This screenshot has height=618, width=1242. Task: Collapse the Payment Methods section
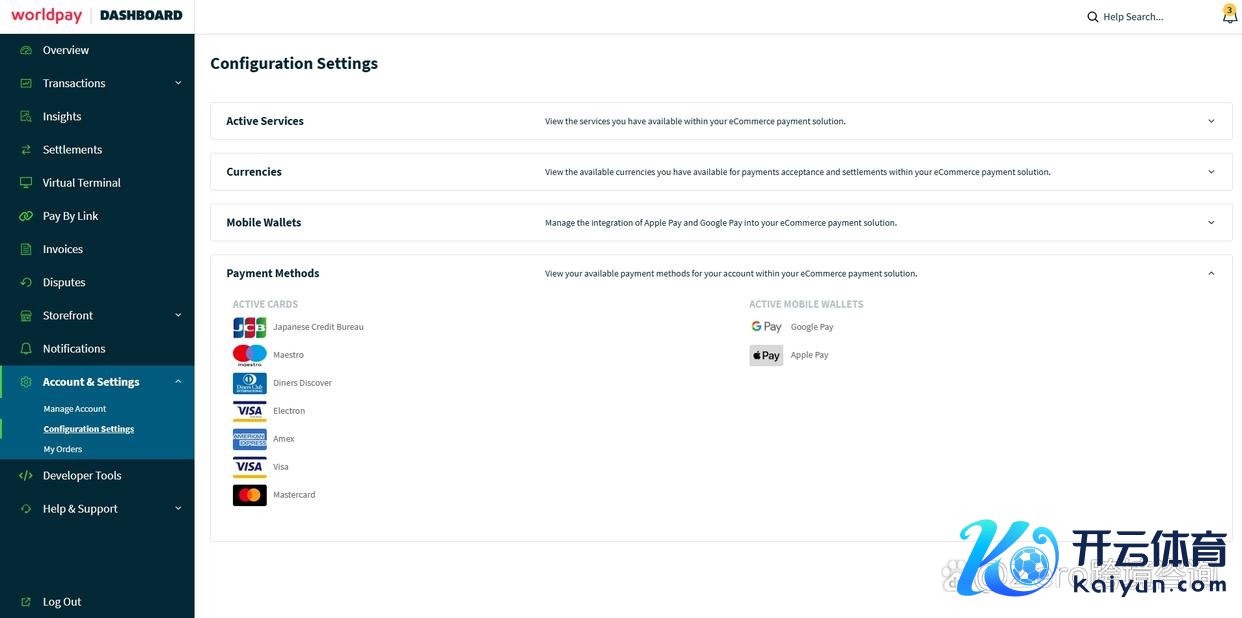coord(1211,273)
